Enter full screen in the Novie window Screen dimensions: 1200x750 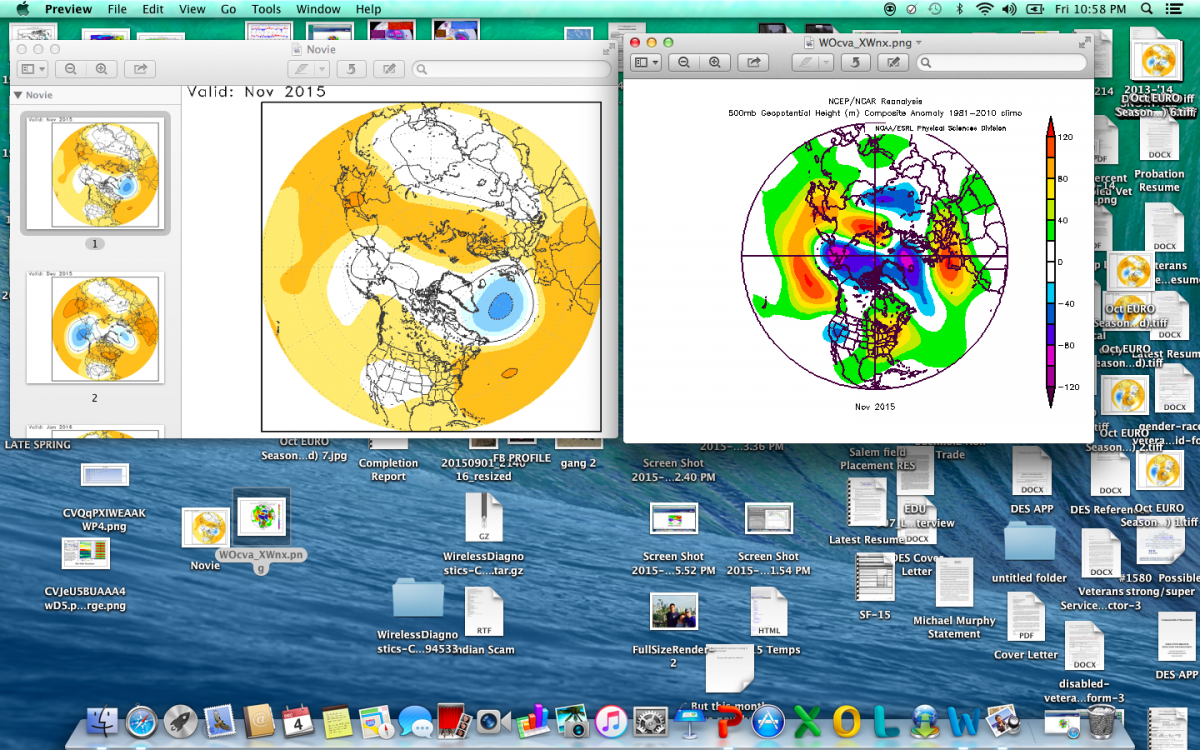click(x=609, y=49)
